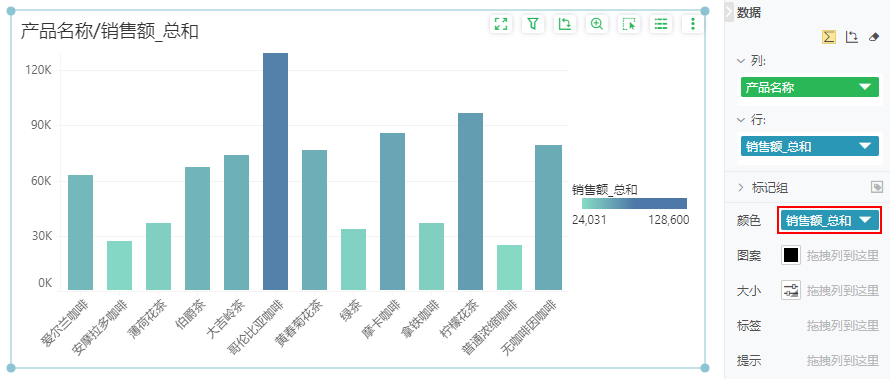Click the eraser clear icon in data panel
The image size is (890, 379).
pyautogui.click(x=874, y=37)
